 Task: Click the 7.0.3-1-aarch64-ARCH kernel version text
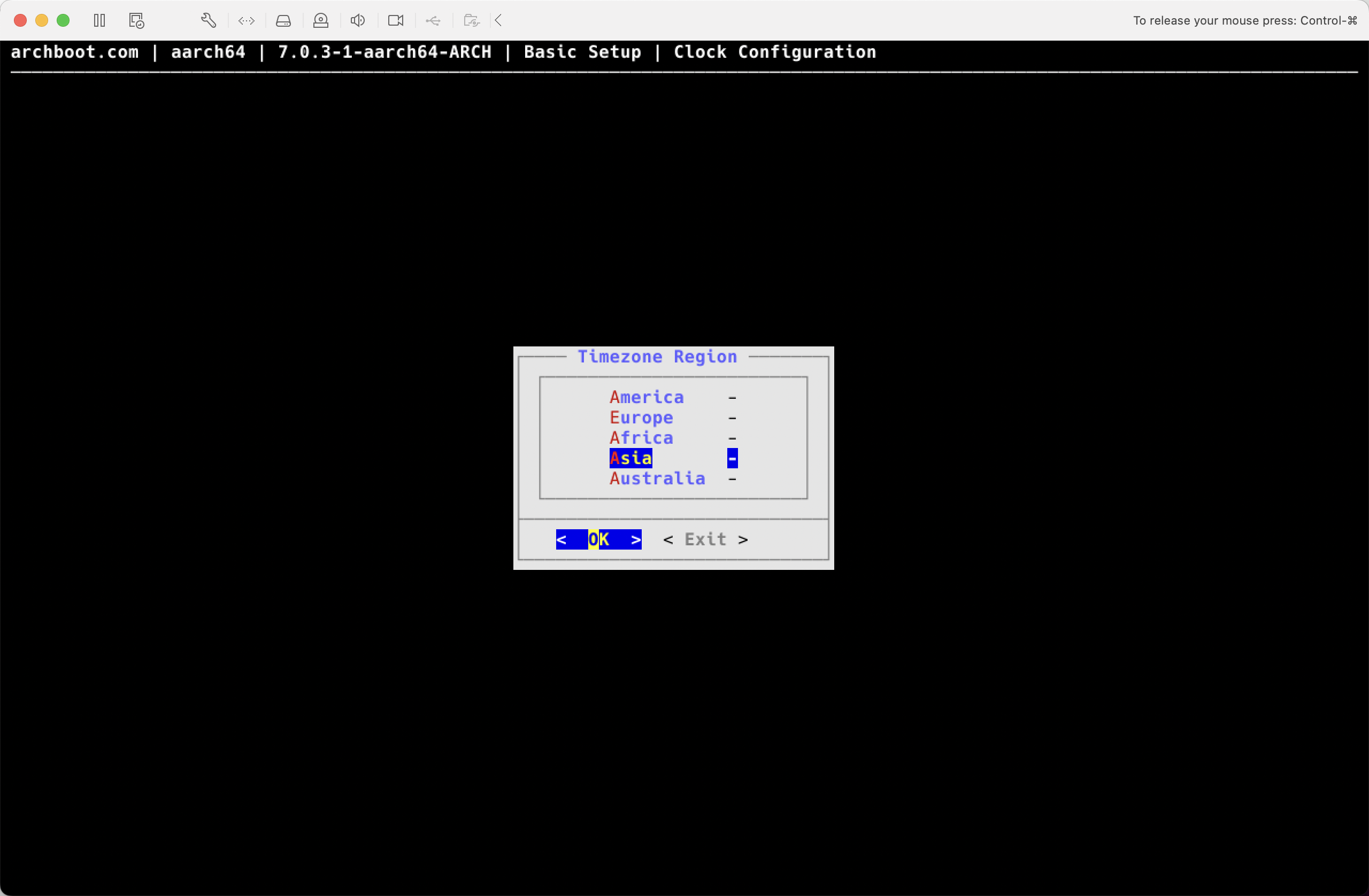[385, 52]
